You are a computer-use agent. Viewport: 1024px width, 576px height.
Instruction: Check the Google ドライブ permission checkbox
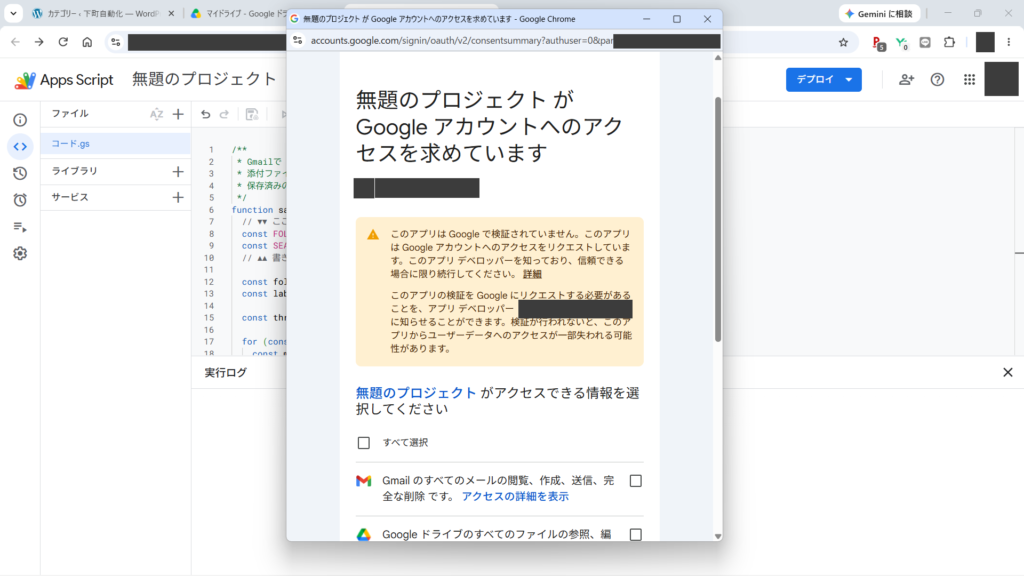click(x=635, y=534)
